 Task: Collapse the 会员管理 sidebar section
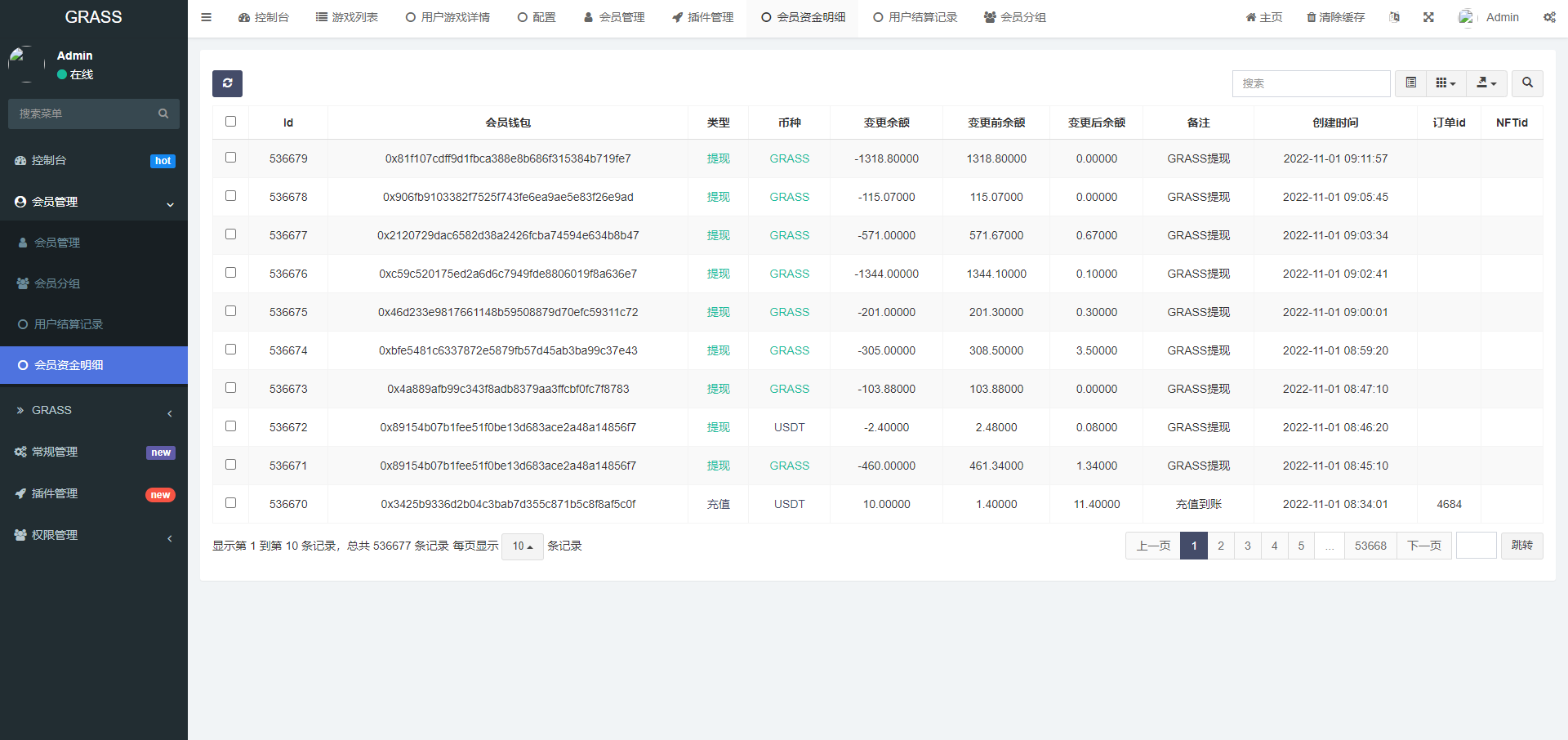click(93, 202)
